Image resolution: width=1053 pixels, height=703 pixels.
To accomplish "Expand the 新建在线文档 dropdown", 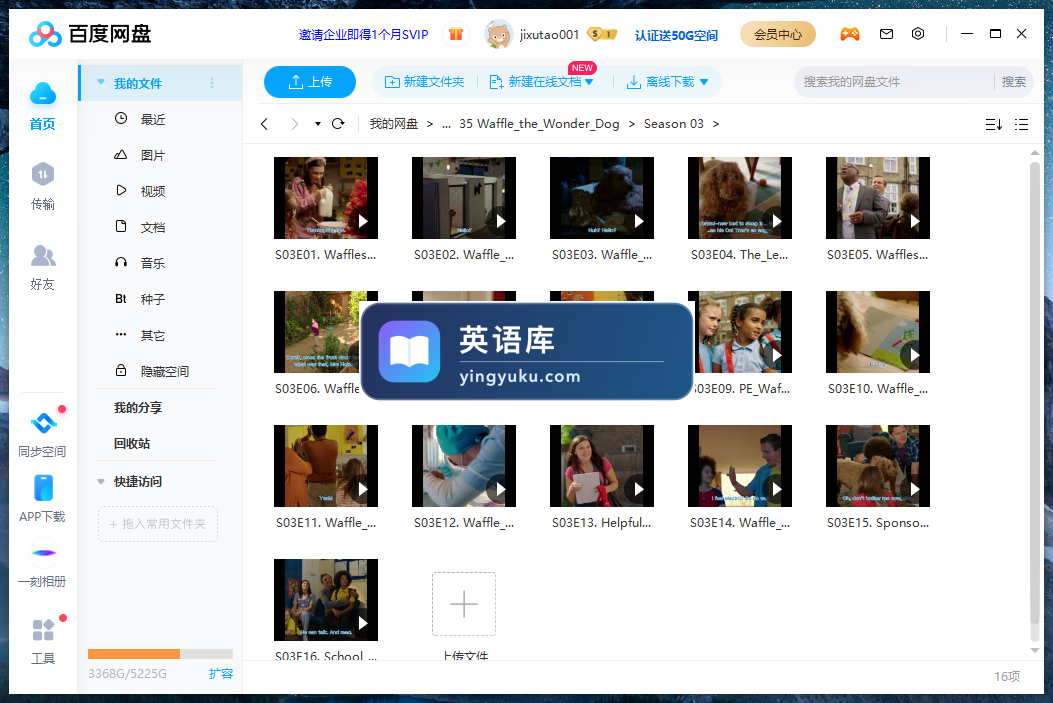I will (589, 82).
